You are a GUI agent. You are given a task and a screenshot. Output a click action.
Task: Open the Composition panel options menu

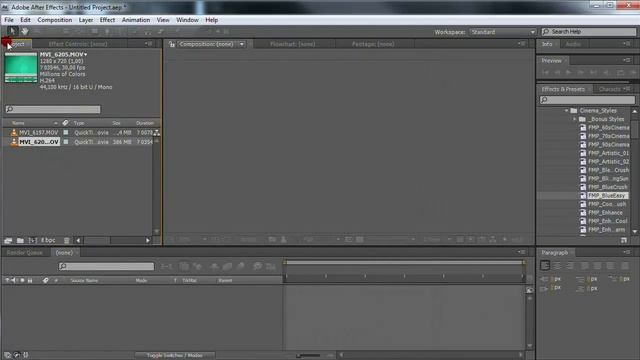pyautogui.click(x=521, y=44)
